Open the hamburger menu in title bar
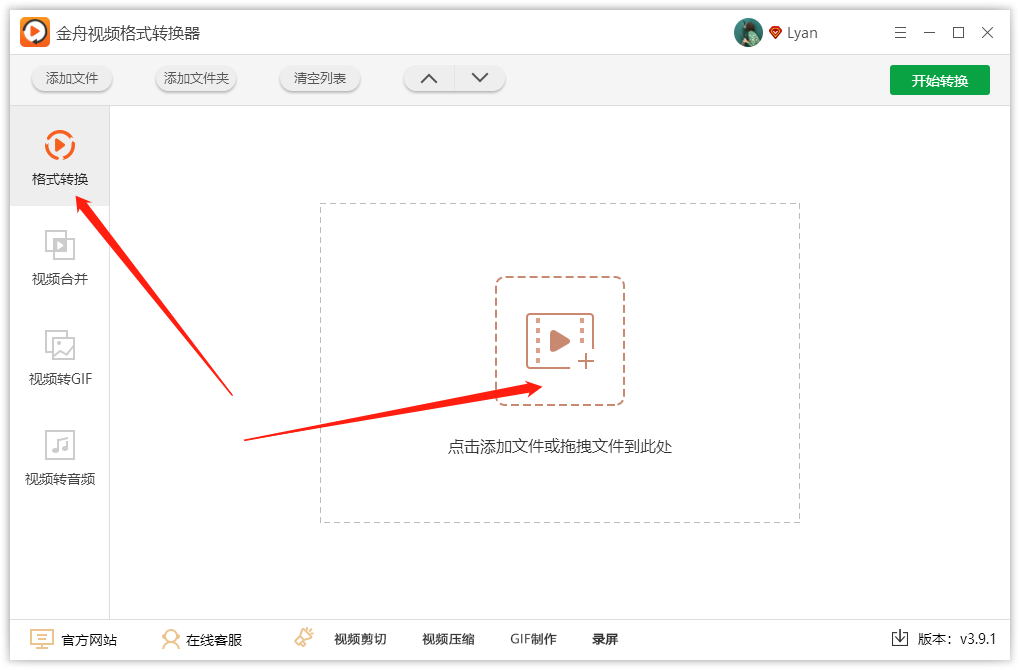Image resolution: width=1020 pixels, height=670 pixels. coord(900,33)
